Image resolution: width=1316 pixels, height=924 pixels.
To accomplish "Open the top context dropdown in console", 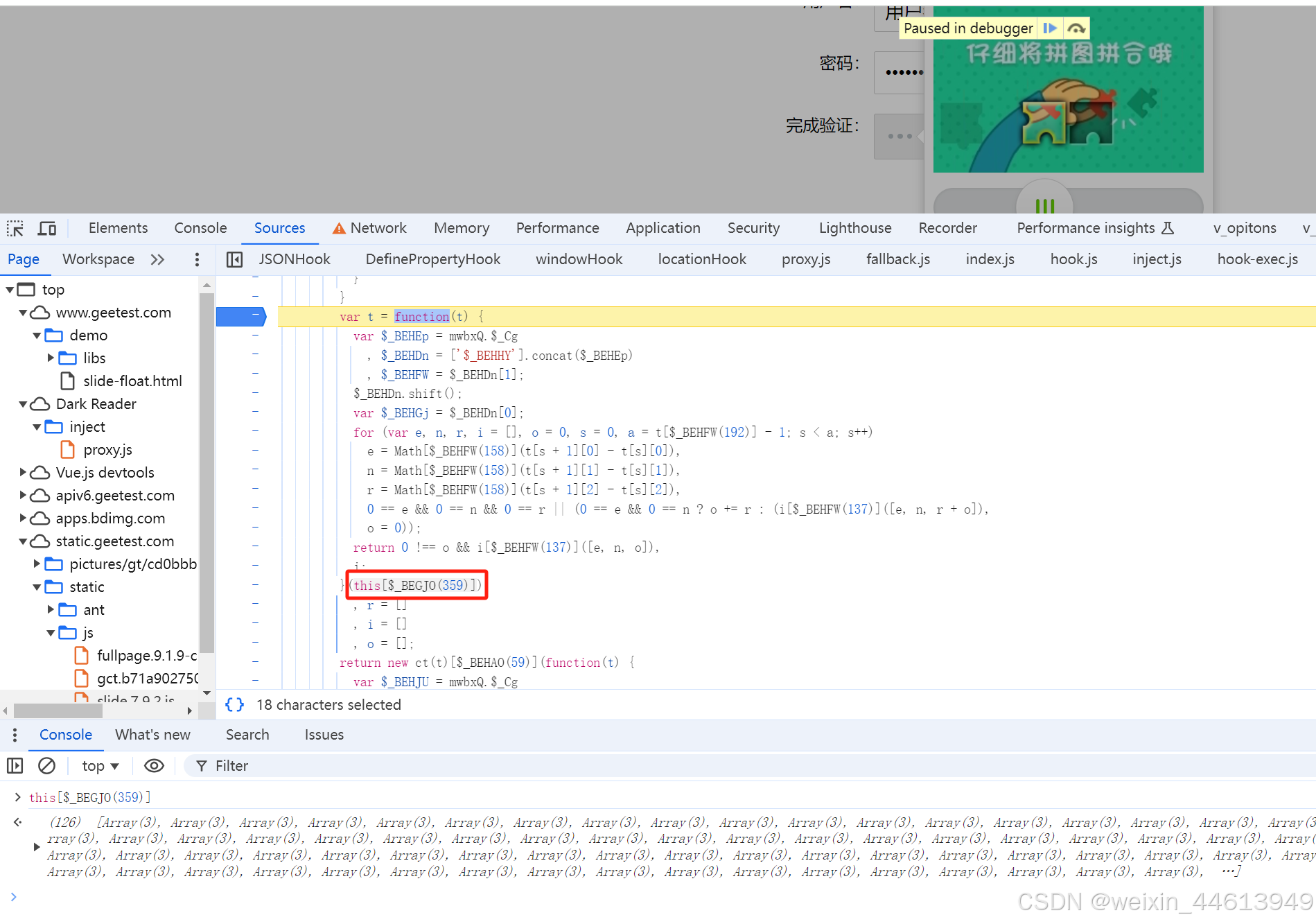I will tap(100, 766).
